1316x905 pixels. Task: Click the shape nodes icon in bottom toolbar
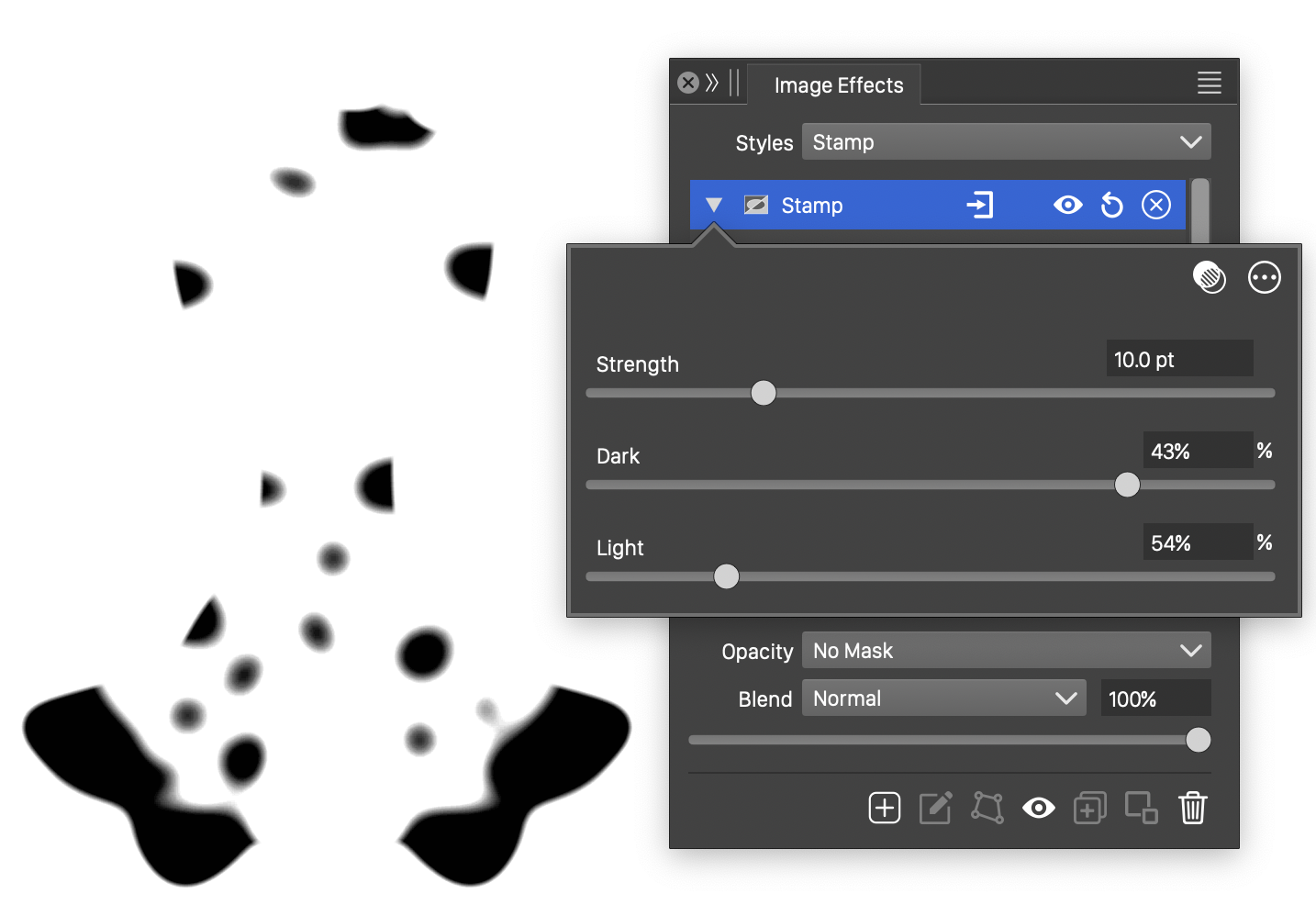(x=987, y=808)
